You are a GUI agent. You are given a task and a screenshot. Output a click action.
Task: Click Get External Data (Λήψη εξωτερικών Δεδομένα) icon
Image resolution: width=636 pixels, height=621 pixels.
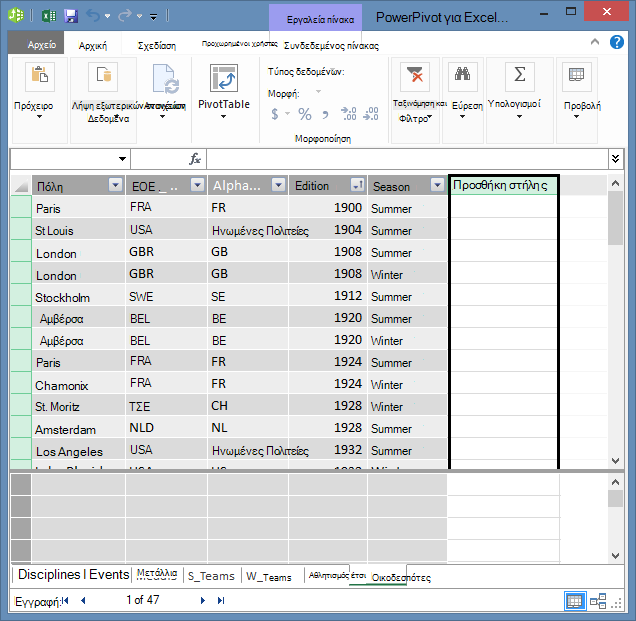[x=103, y=76]
